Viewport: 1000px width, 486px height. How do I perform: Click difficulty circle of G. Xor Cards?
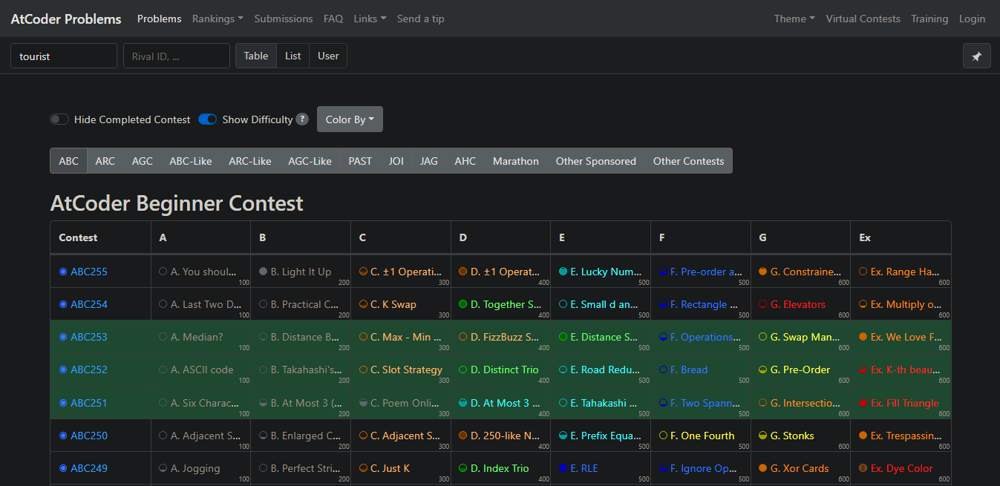point(763,468)
